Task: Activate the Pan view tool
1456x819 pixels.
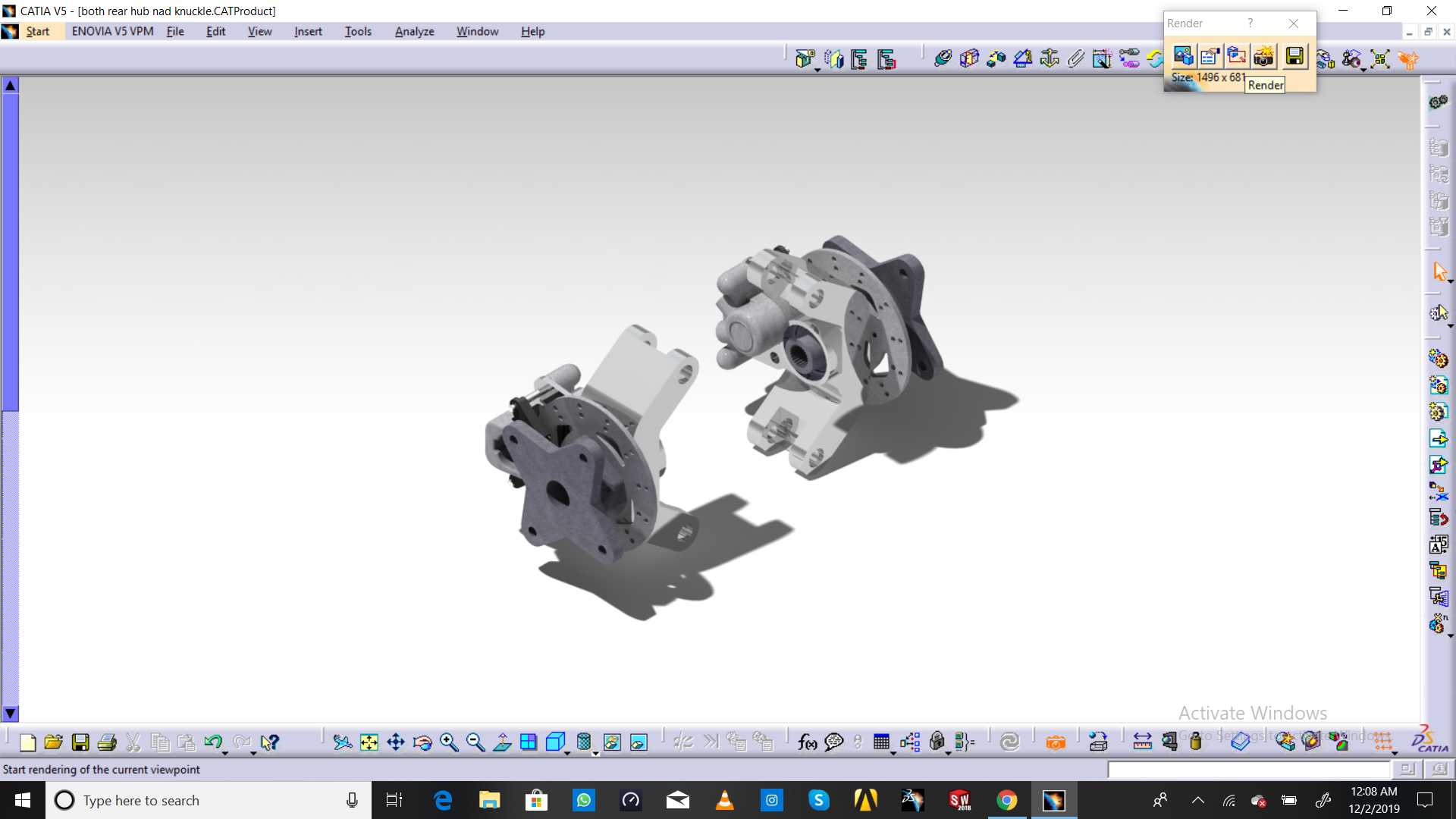Action: click(x=396, y=742)
